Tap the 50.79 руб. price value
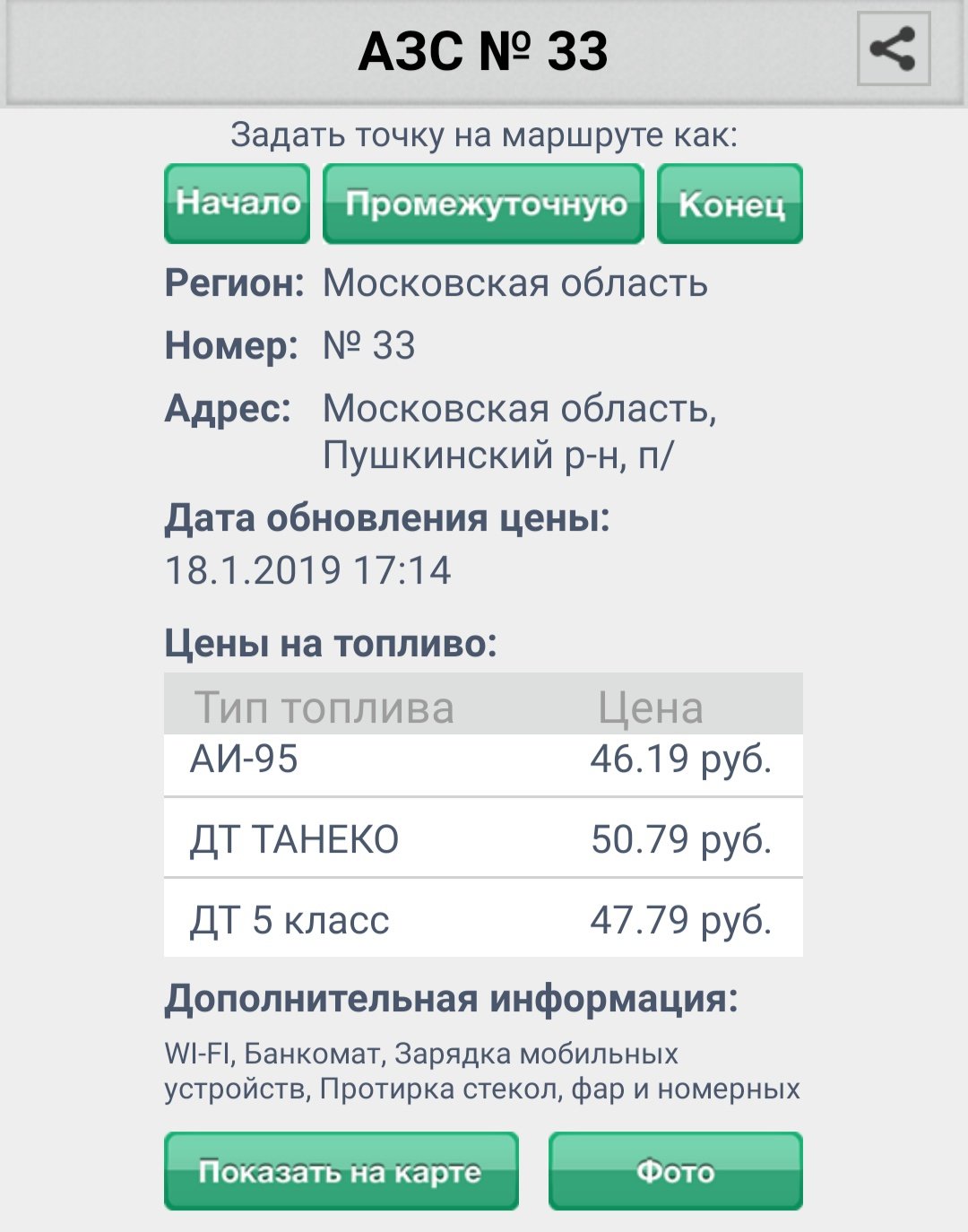 tap(681, 839)
